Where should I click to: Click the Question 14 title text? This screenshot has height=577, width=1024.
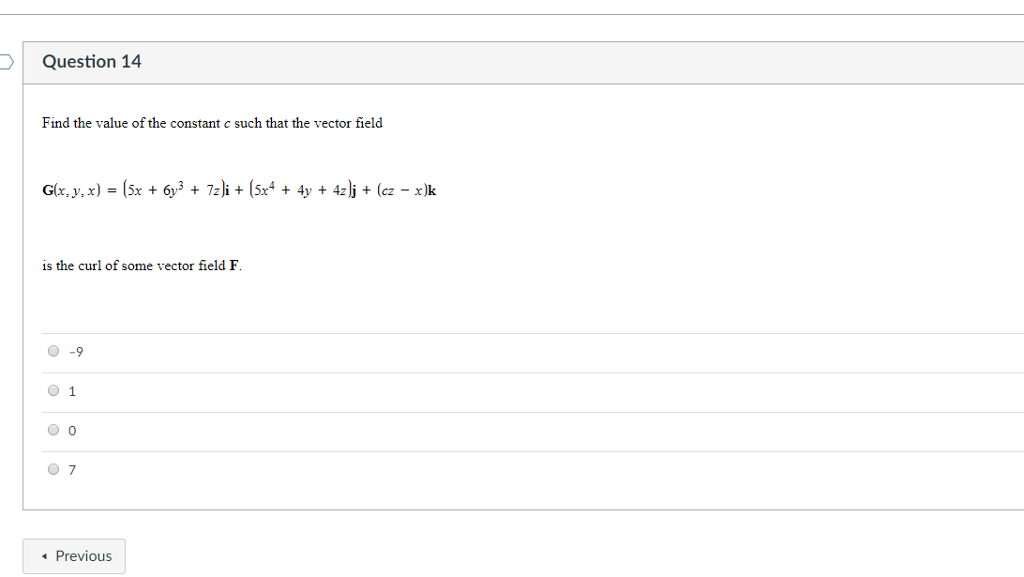click(91, 61)
